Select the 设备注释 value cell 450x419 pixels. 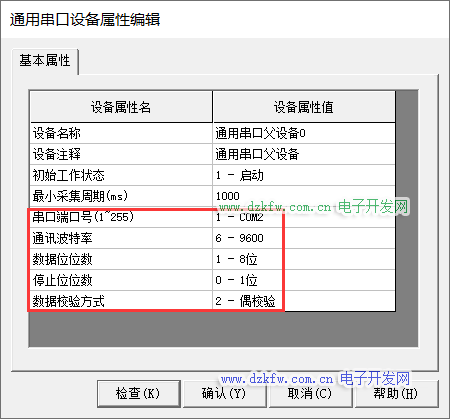click(x=304, y=154)
